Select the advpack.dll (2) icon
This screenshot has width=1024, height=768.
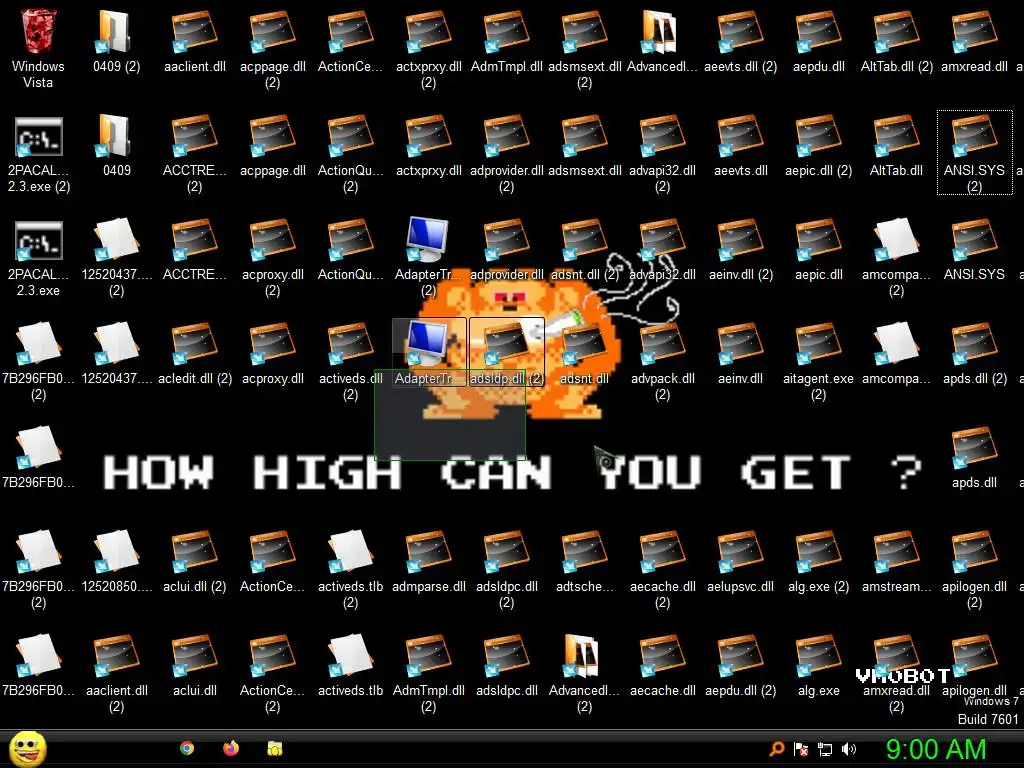(x=662, y=344)
